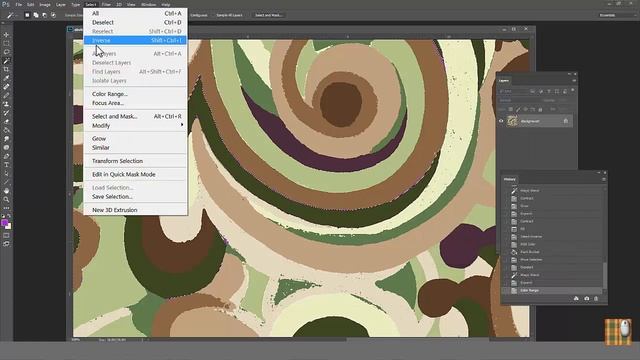
Task: Choose Grow from the Select menu
Action: click(x=136, y=138)
